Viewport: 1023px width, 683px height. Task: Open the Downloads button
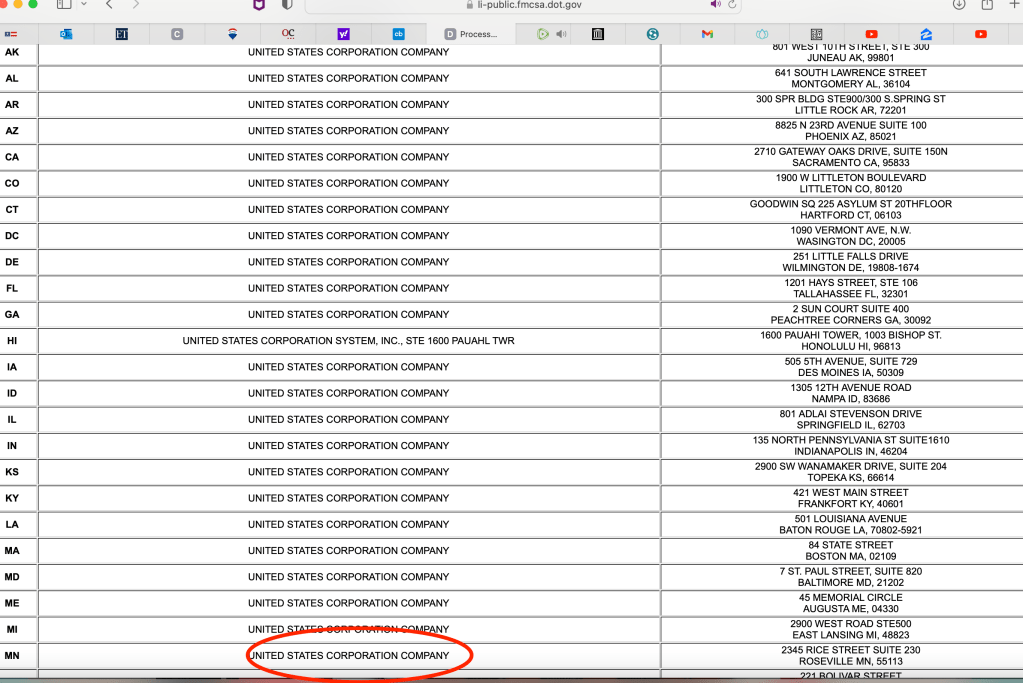pyautogui.click(x=958, y=5)
